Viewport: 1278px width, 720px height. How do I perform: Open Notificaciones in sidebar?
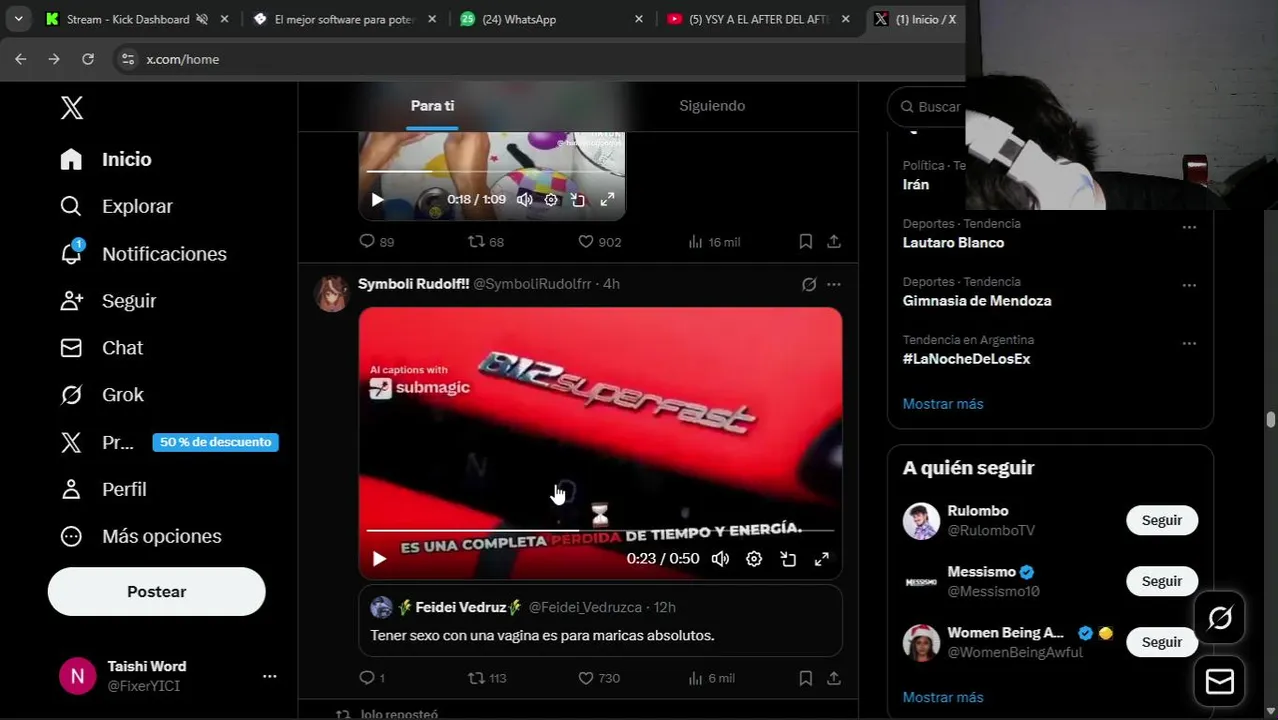pos(143,254)
